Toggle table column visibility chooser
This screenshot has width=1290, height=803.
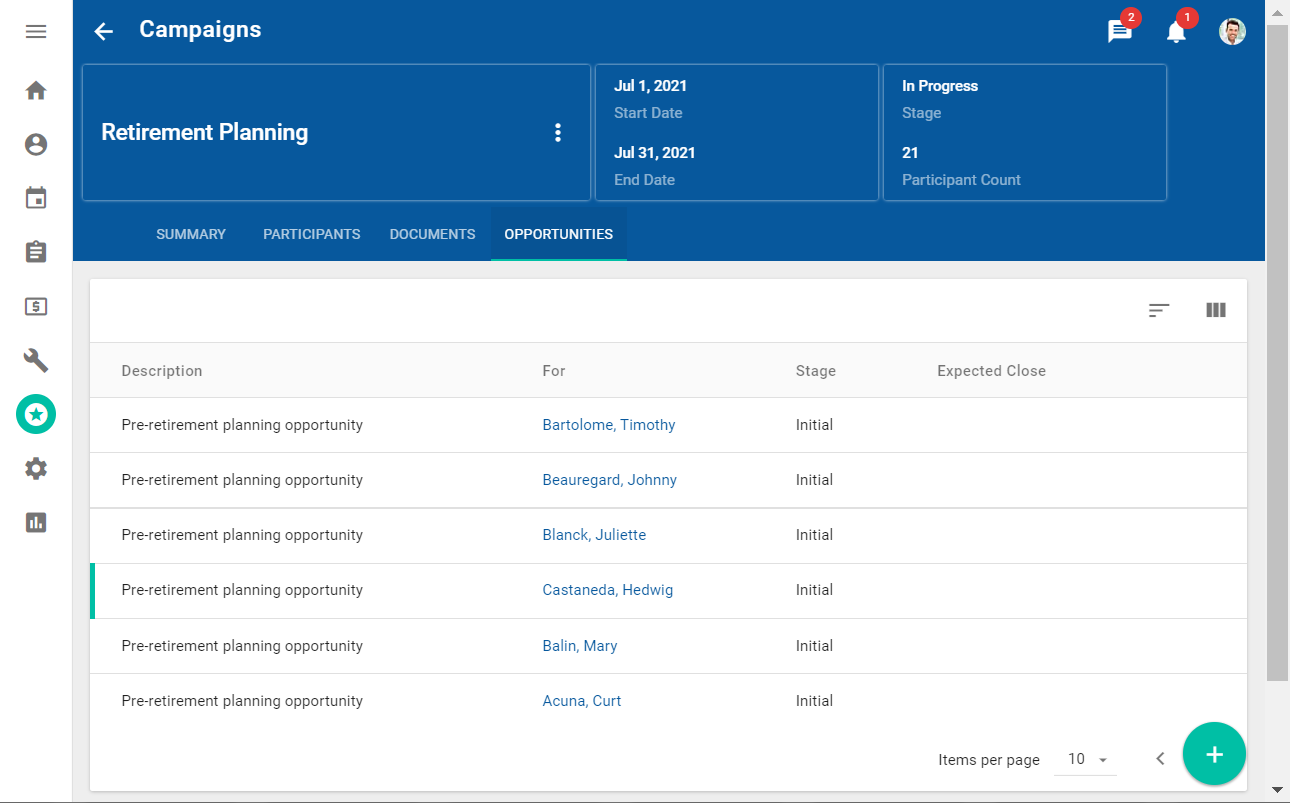tap(1216, 310)
